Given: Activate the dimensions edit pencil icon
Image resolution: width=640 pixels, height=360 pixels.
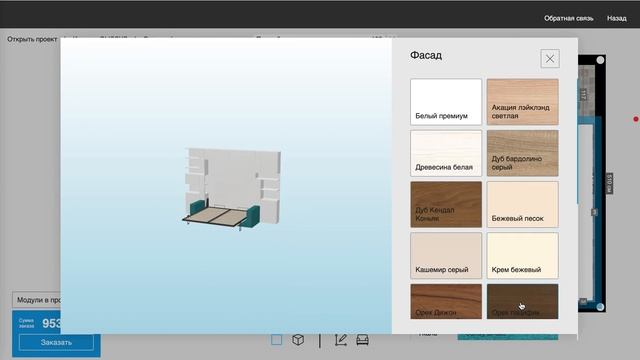Looking at the screenshot, I should click(340, 340).
